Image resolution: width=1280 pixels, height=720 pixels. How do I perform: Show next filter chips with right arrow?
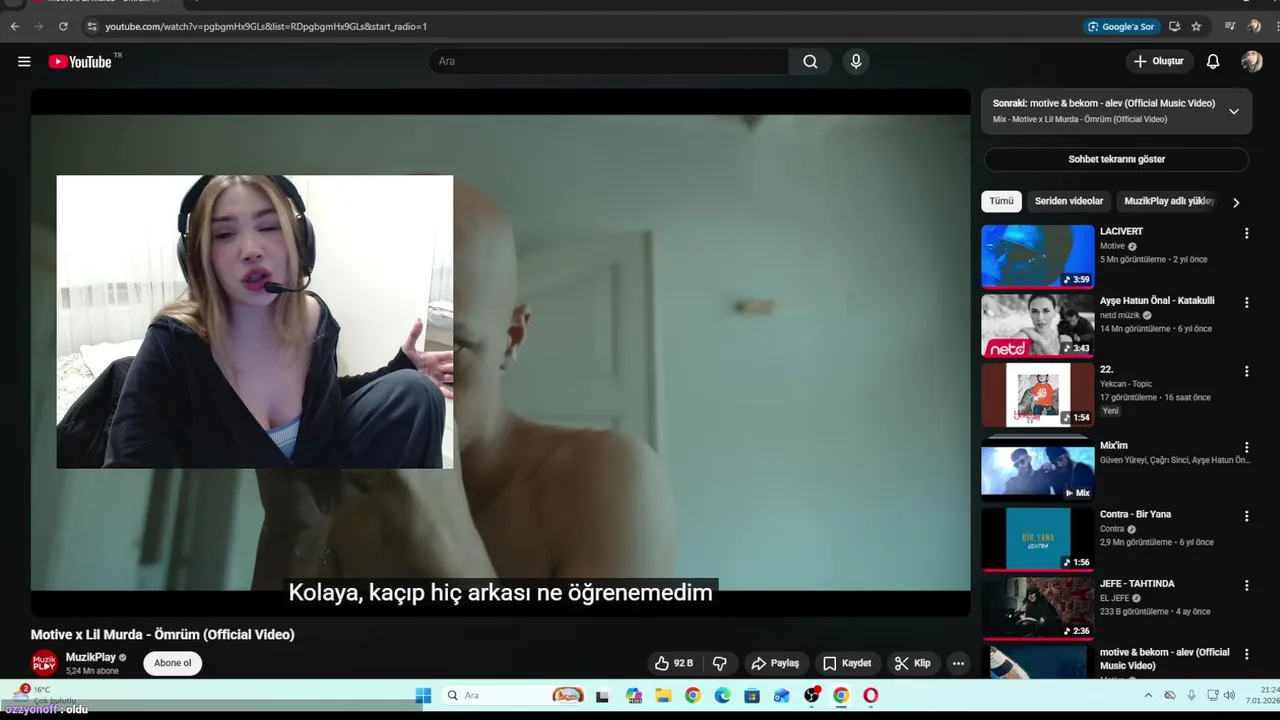(1236, 202)
